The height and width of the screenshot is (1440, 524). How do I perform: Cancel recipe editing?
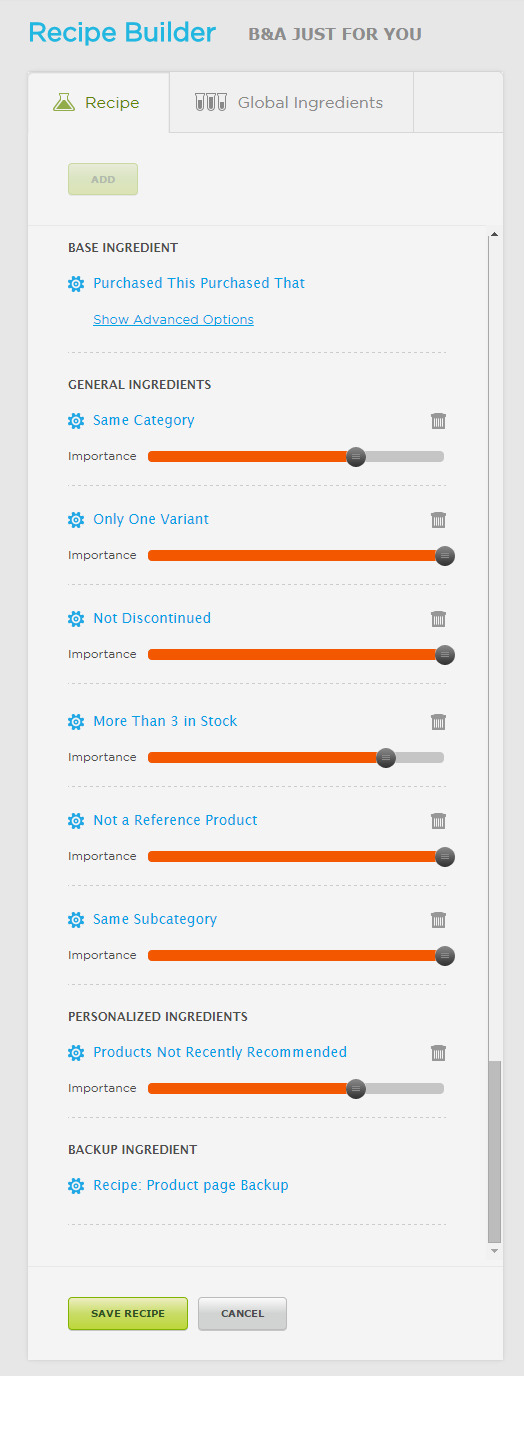242,1314
